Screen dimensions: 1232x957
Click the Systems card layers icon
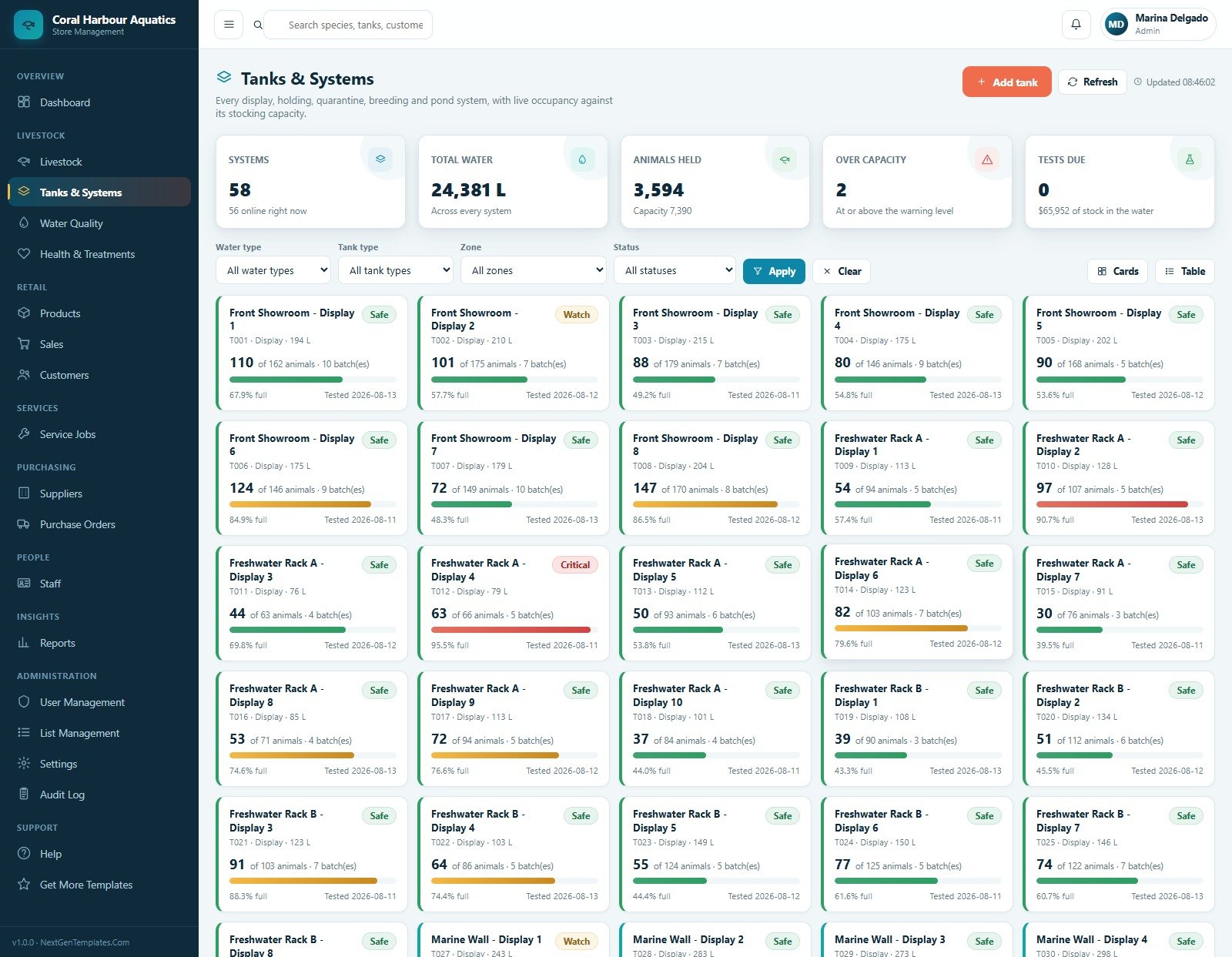pyautogui.click(x=380, y=159)
